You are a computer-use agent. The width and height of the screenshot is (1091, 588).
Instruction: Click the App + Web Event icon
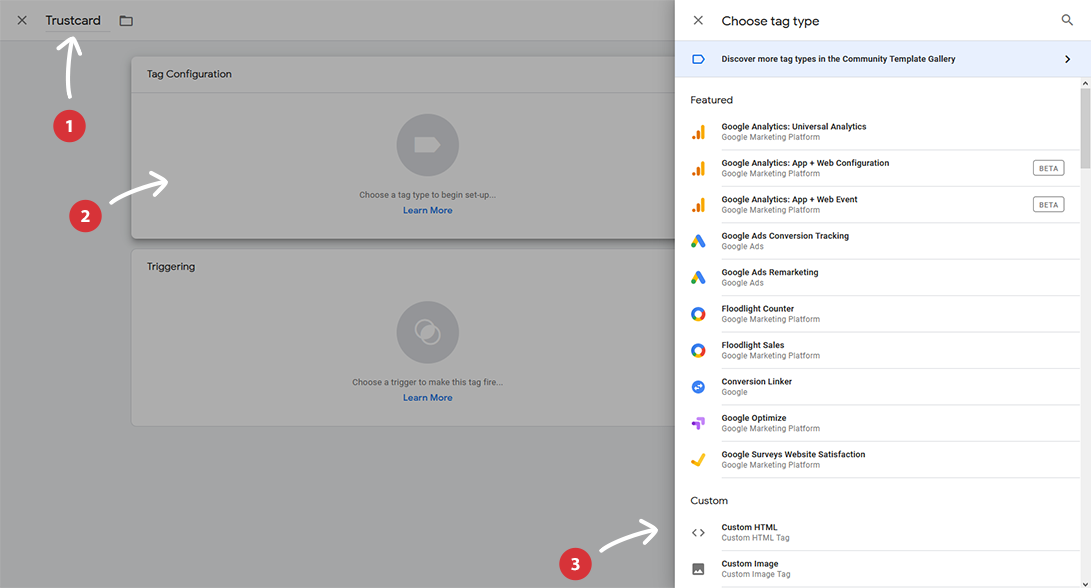pyautogui.click(x=699, y=205)
